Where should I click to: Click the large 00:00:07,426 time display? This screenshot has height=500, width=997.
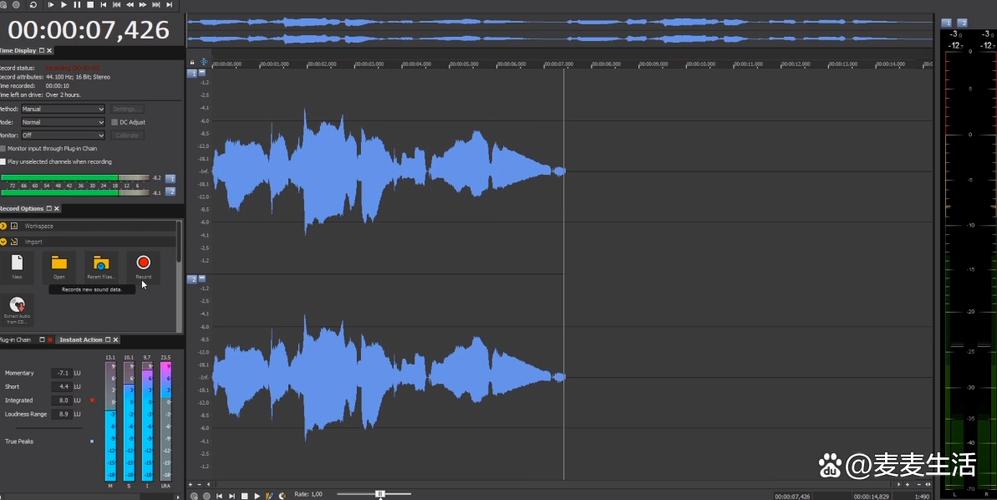pyautogui.click(x=88, y=30)
